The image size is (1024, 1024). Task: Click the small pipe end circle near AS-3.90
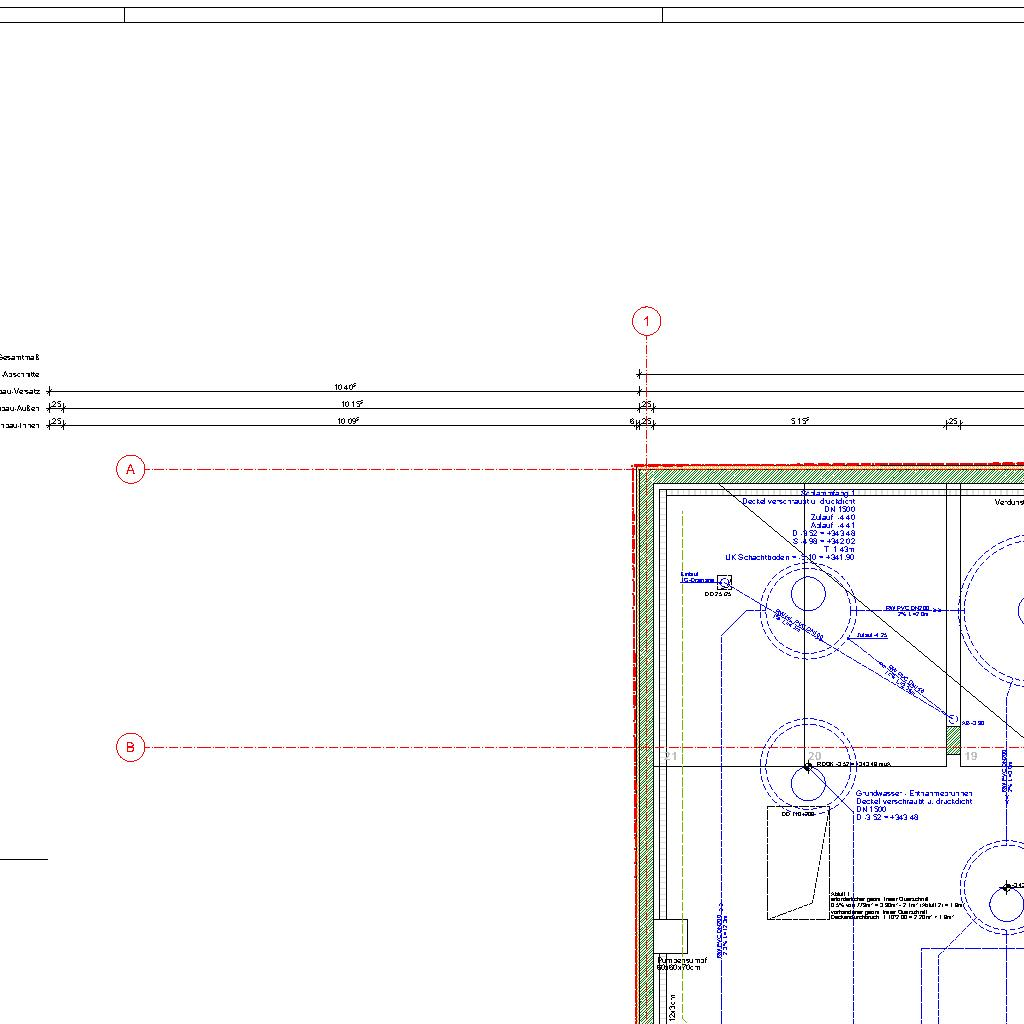952,719
